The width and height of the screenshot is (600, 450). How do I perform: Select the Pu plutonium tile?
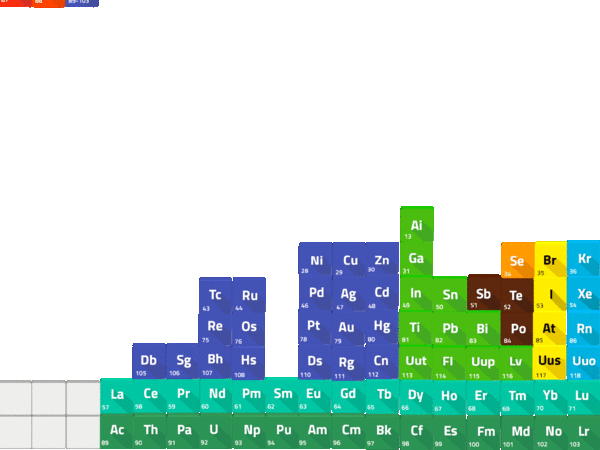click(283, 431)
